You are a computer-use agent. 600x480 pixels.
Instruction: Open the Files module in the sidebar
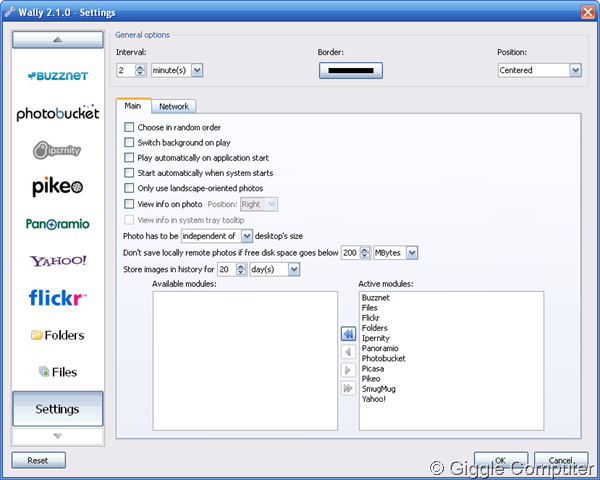tap(58, 372)
